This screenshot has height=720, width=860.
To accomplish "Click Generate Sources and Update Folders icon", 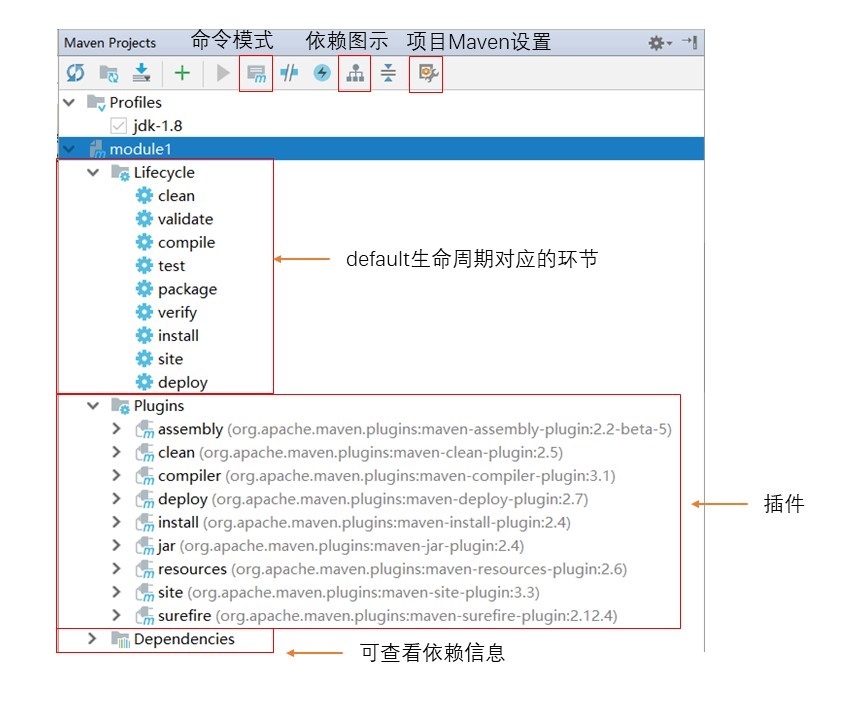I will tap(109, 73).
